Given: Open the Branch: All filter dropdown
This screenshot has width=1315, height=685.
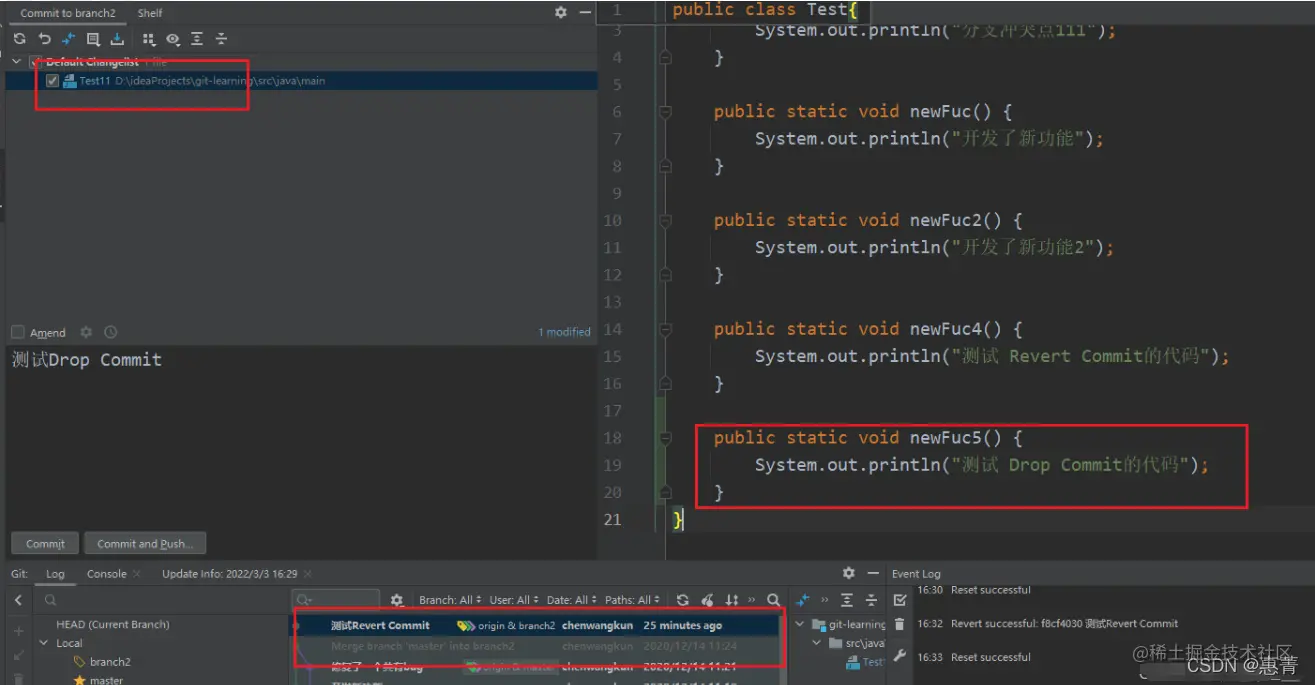Looking at the screenshot, I should 450,600.
